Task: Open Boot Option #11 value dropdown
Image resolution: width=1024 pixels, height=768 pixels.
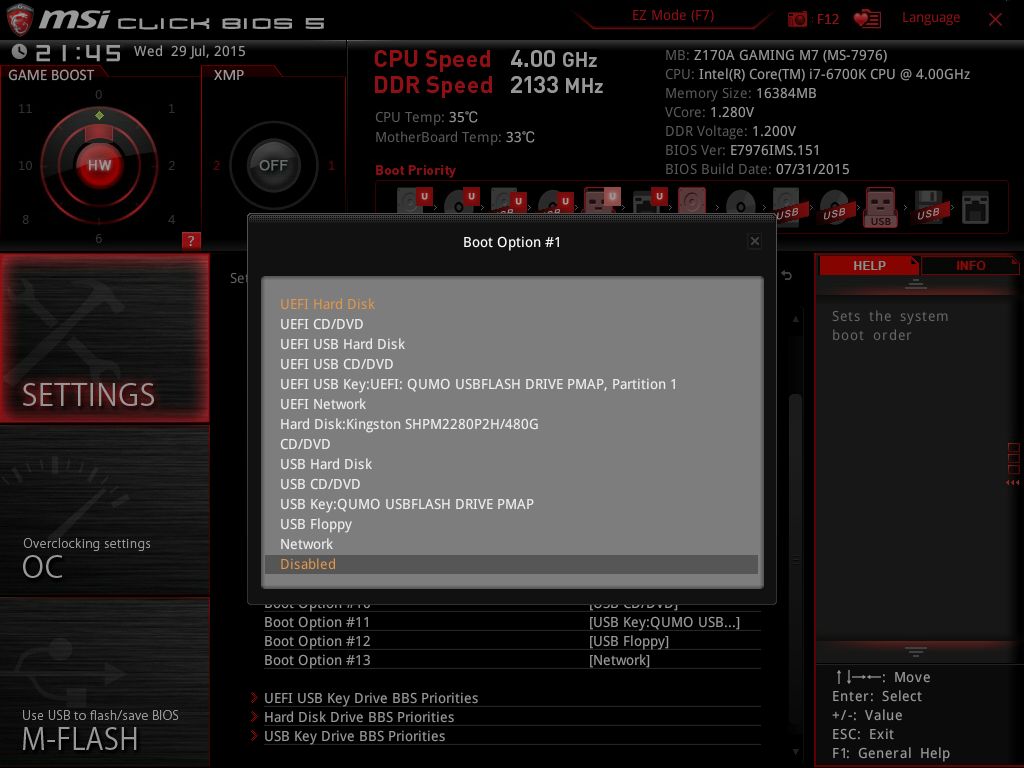Action: (x=664, y=622)
